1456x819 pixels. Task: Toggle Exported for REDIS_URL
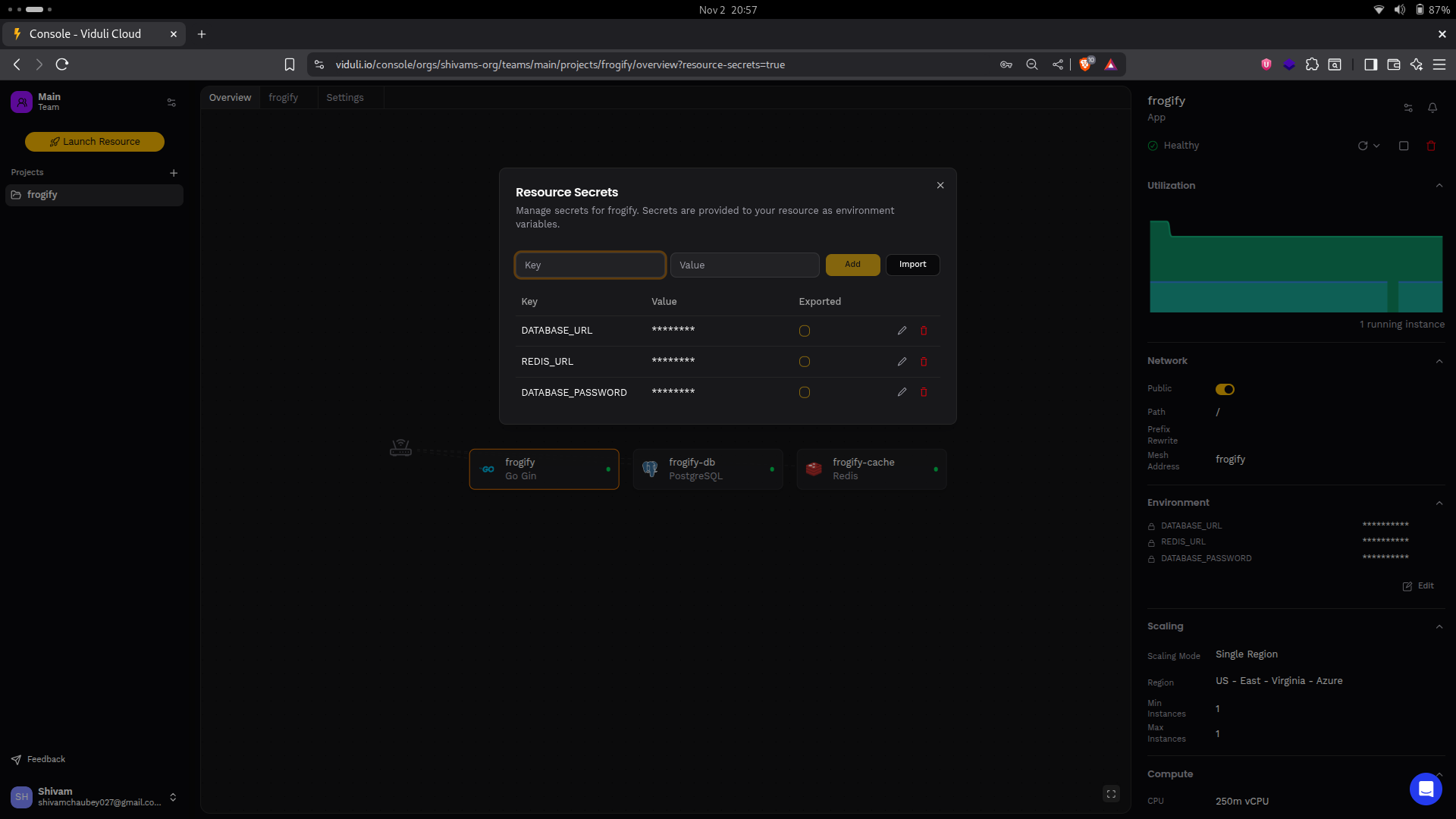(805, 362)
